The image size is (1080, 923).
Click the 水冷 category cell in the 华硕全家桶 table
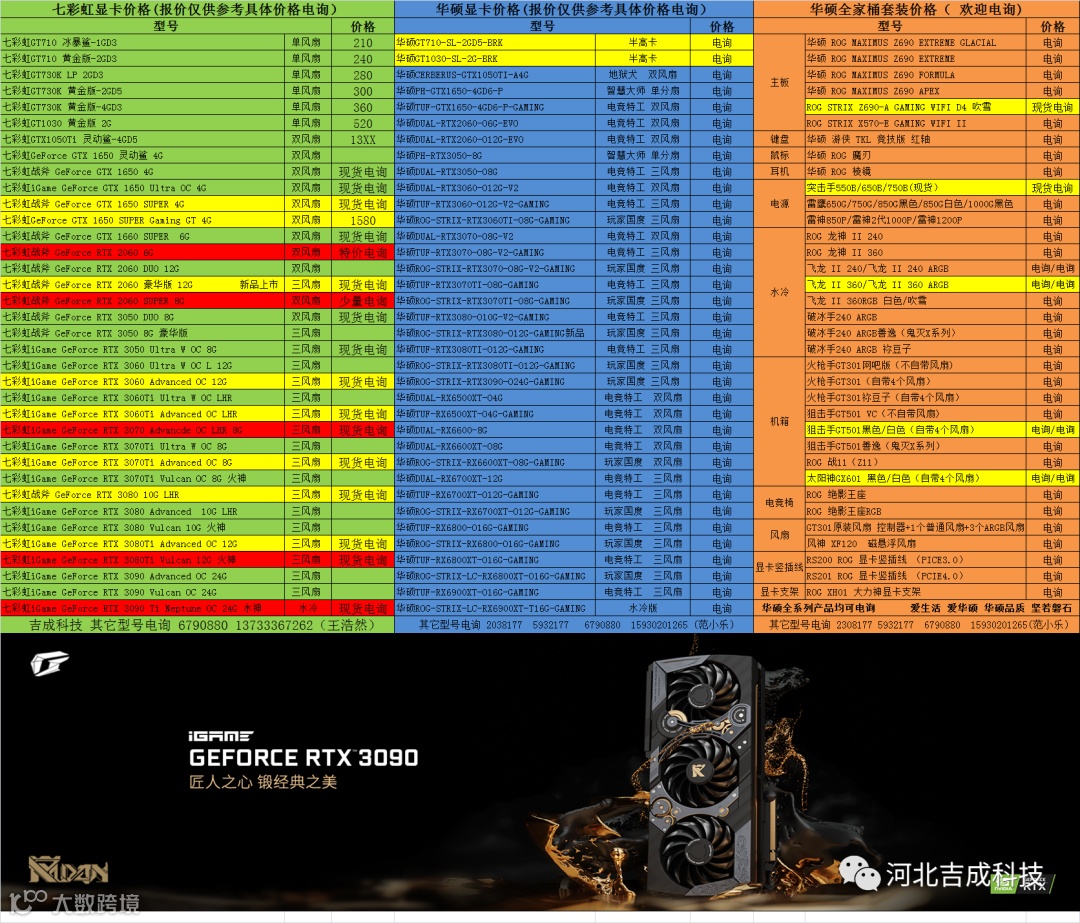click(x=779, y=293)
